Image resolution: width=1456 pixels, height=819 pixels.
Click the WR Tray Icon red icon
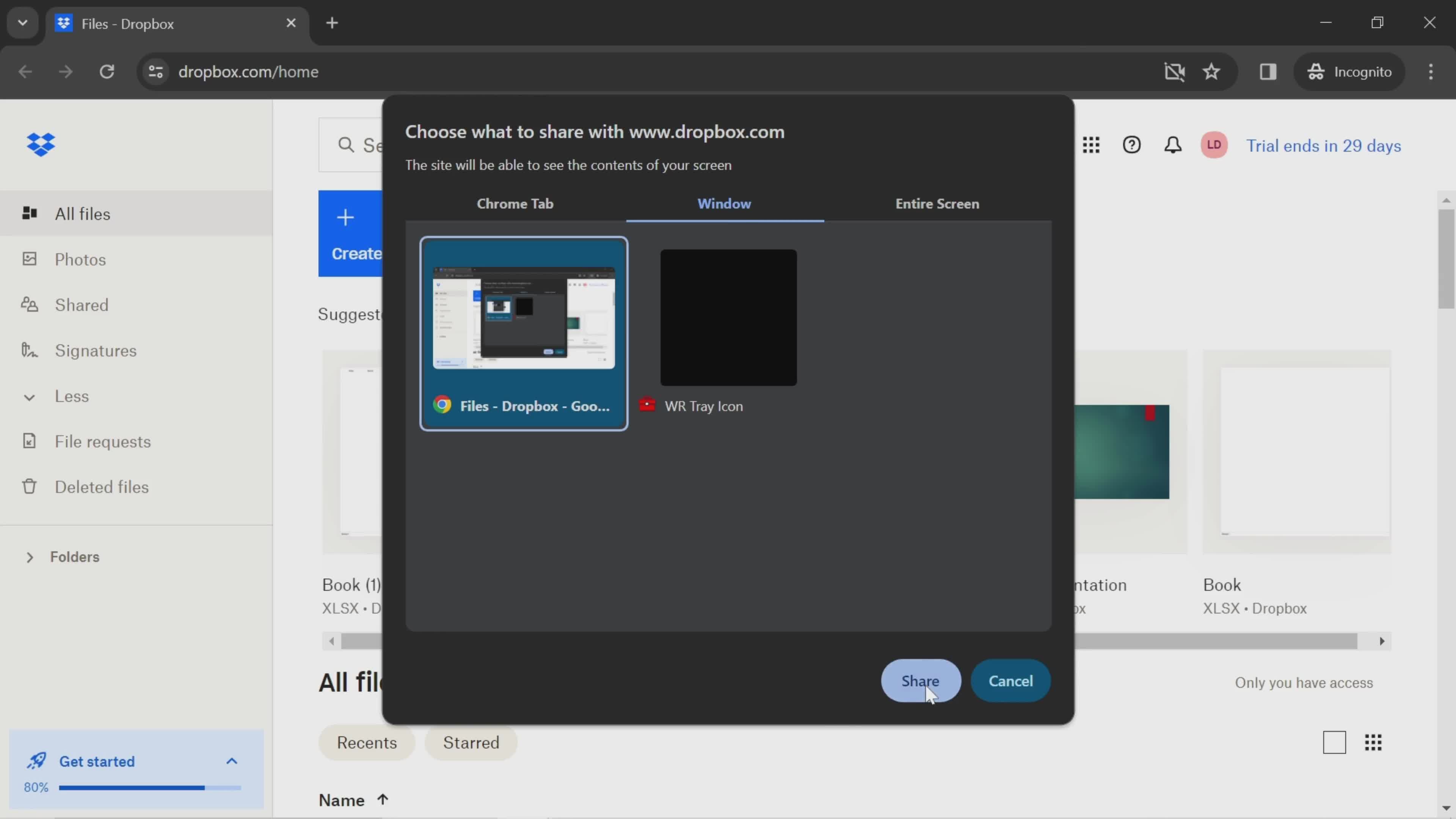pos(647,405)
